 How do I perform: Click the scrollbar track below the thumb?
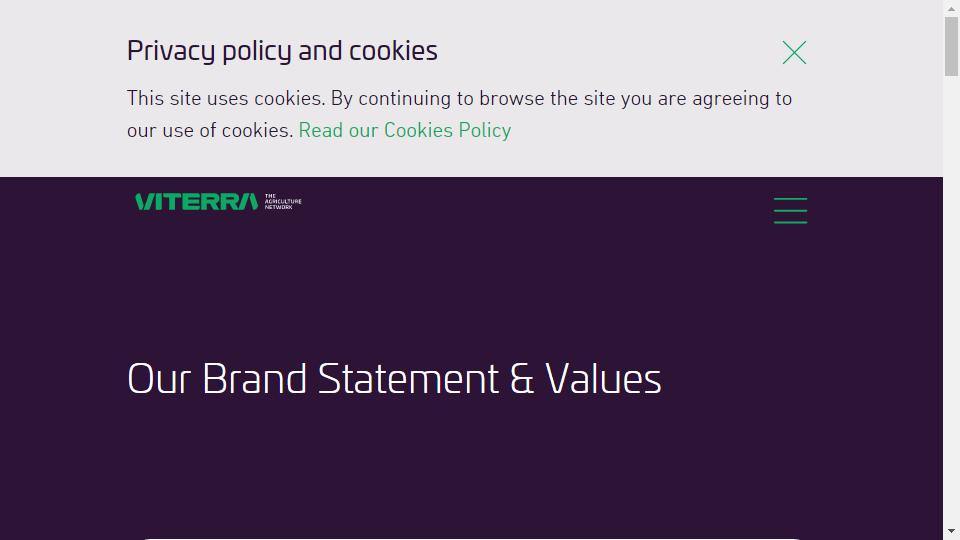pyautogui.click(x=951, y=300)
